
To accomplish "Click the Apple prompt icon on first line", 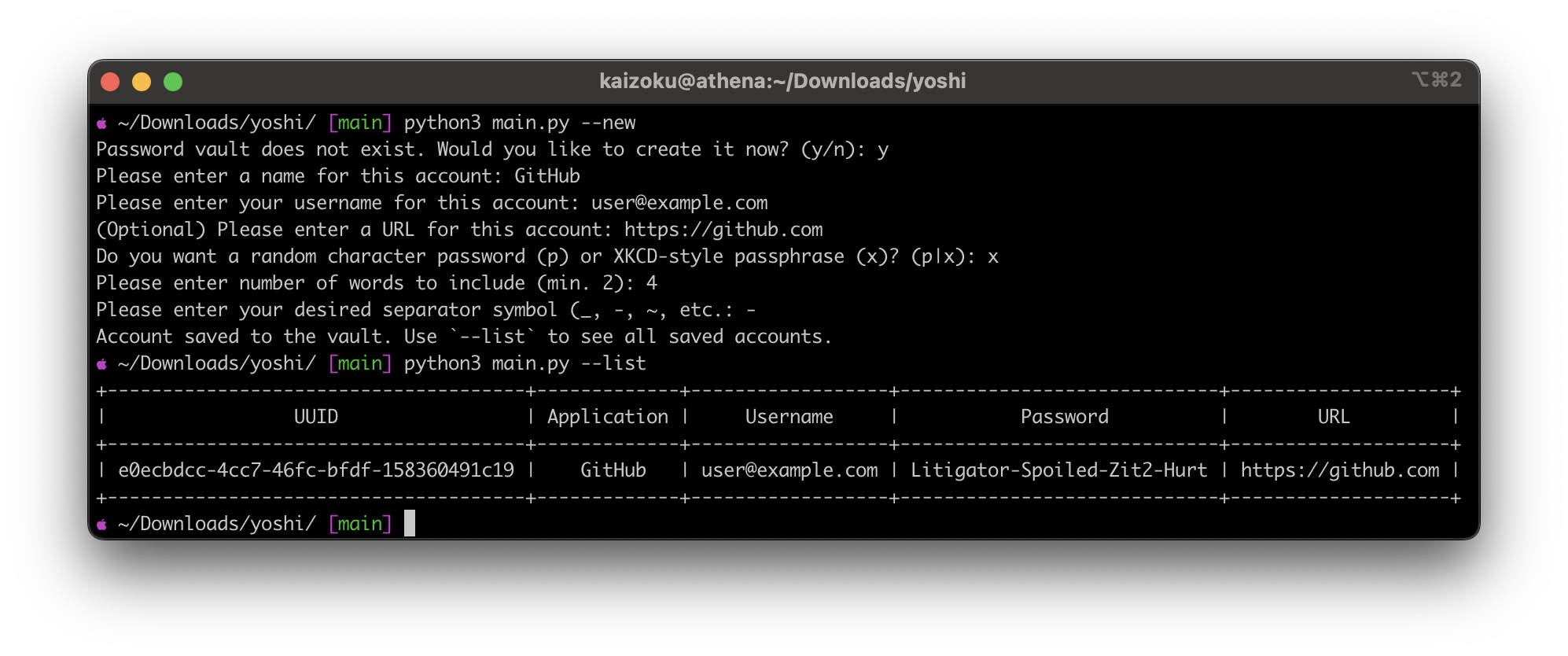I will (102, 123).
